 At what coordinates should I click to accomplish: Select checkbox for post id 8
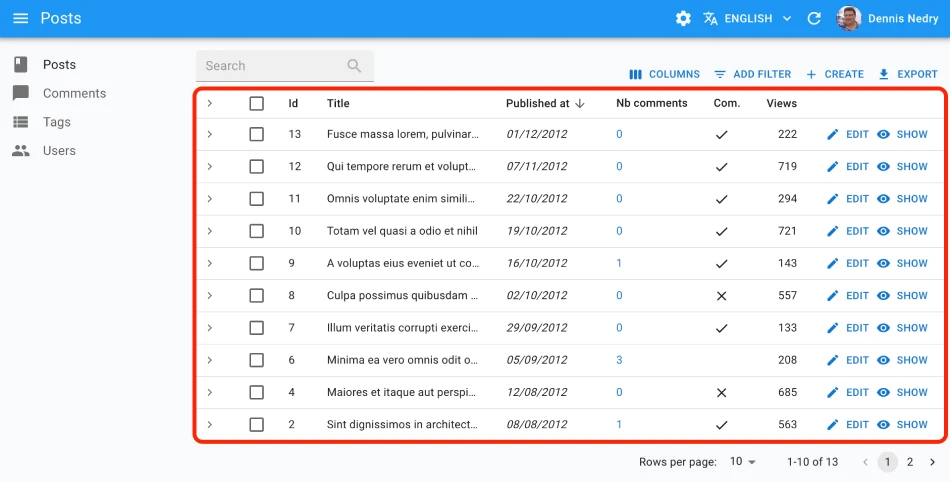257,296
